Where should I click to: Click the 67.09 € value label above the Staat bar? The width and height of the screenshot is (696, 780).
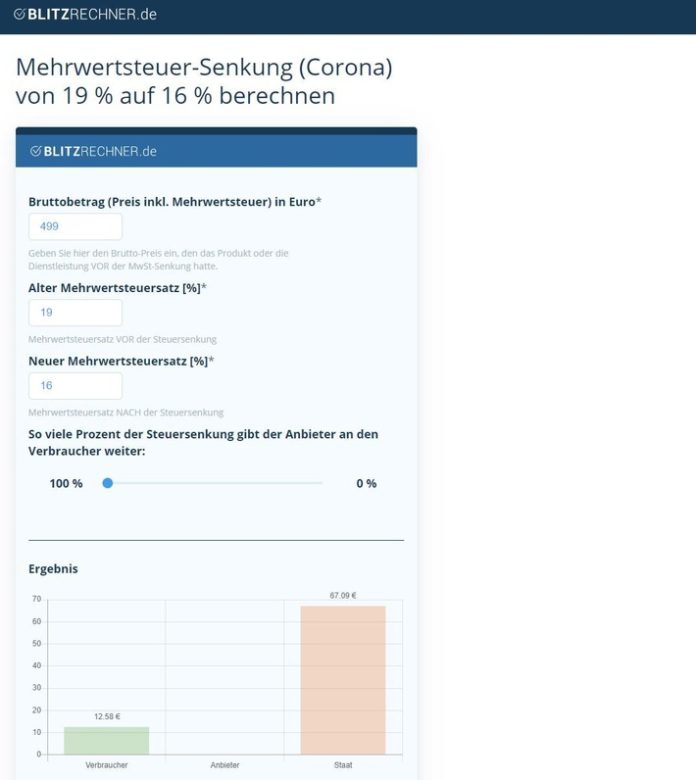pyautogui.click(x=343, y=596)
